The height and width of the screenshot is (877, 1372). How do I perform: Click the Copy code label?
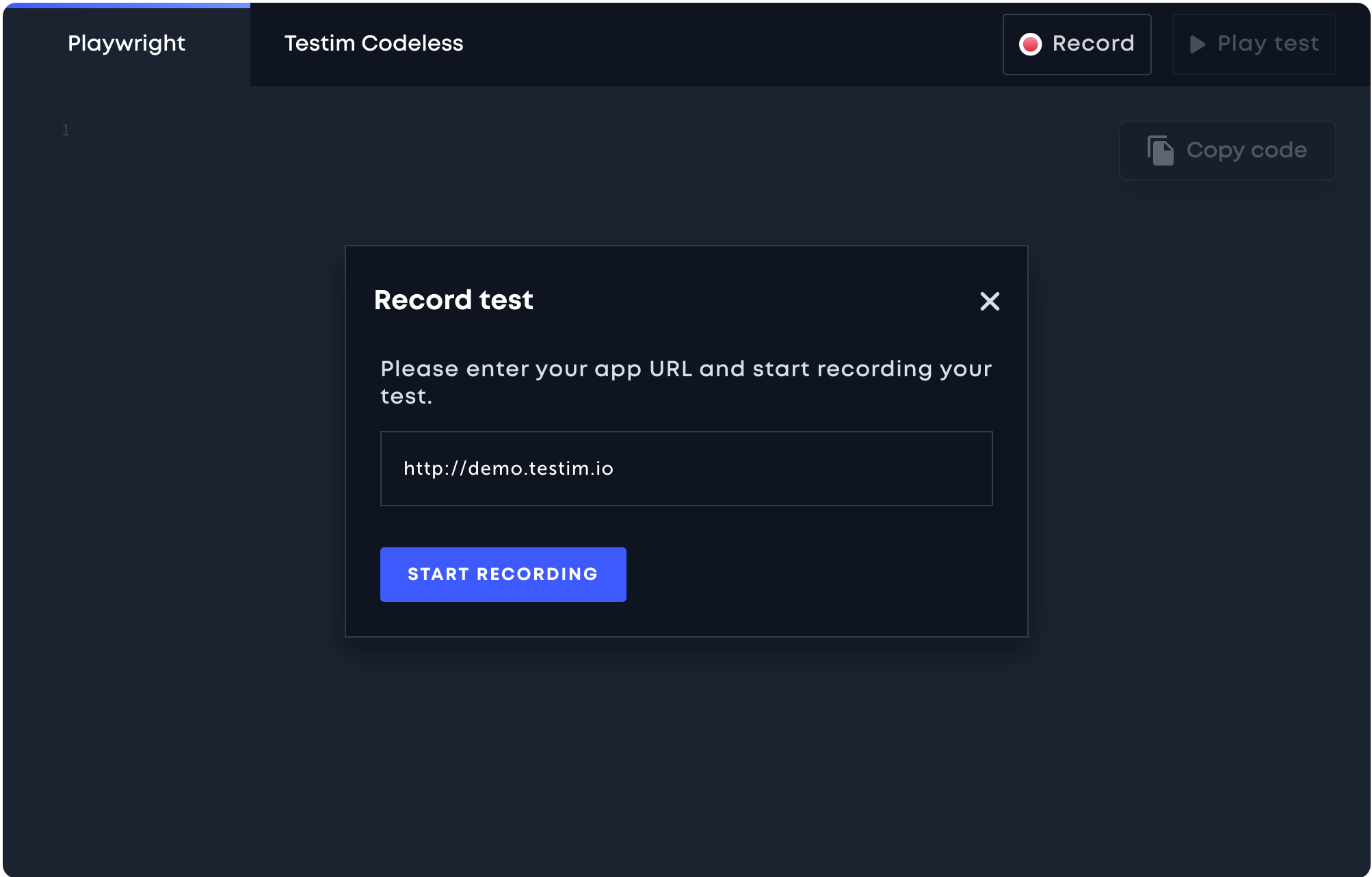tap(1247, 150)
